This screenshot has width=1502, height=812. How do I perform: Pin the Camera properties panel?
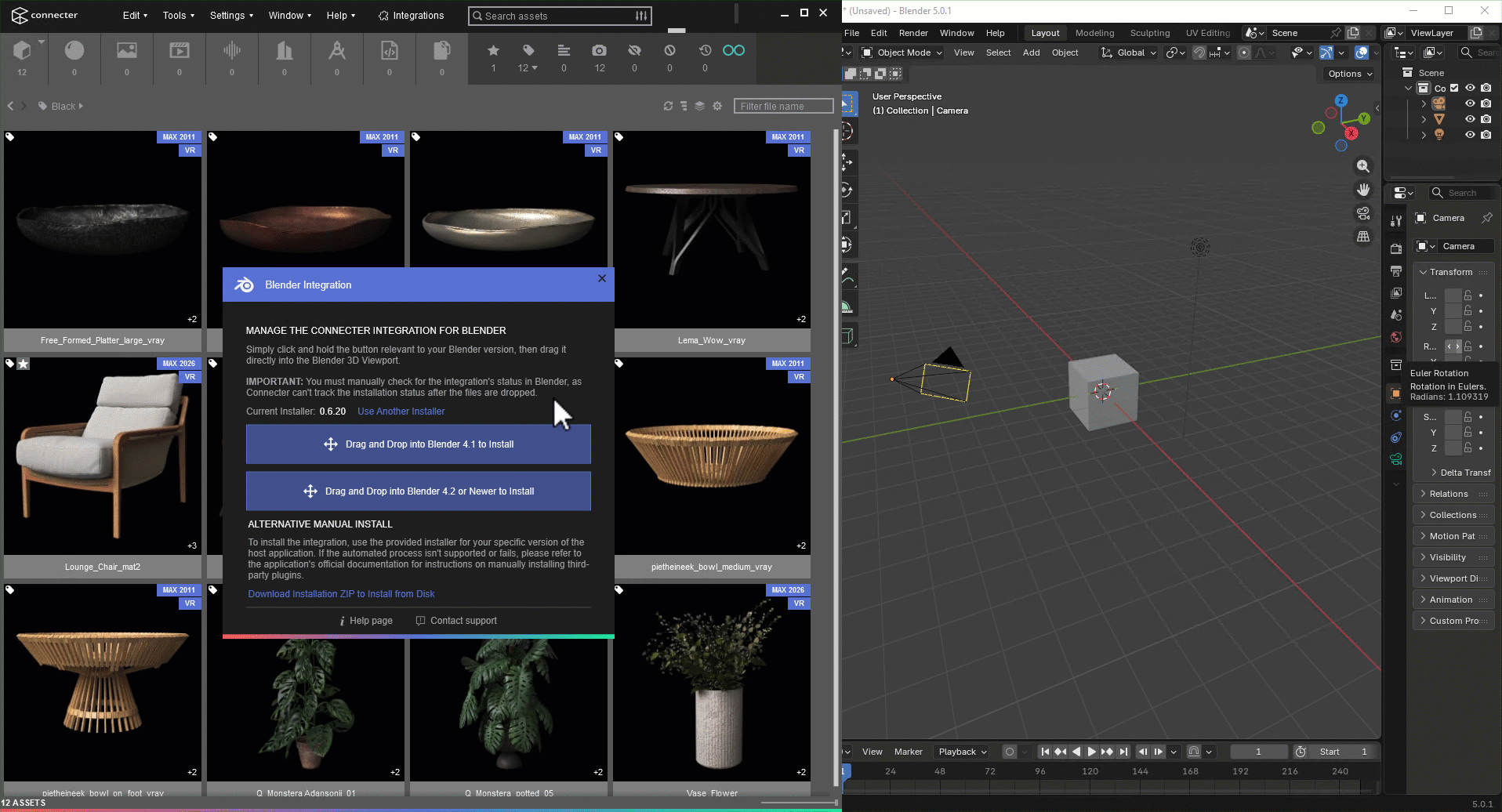[x=1486, y=218]
